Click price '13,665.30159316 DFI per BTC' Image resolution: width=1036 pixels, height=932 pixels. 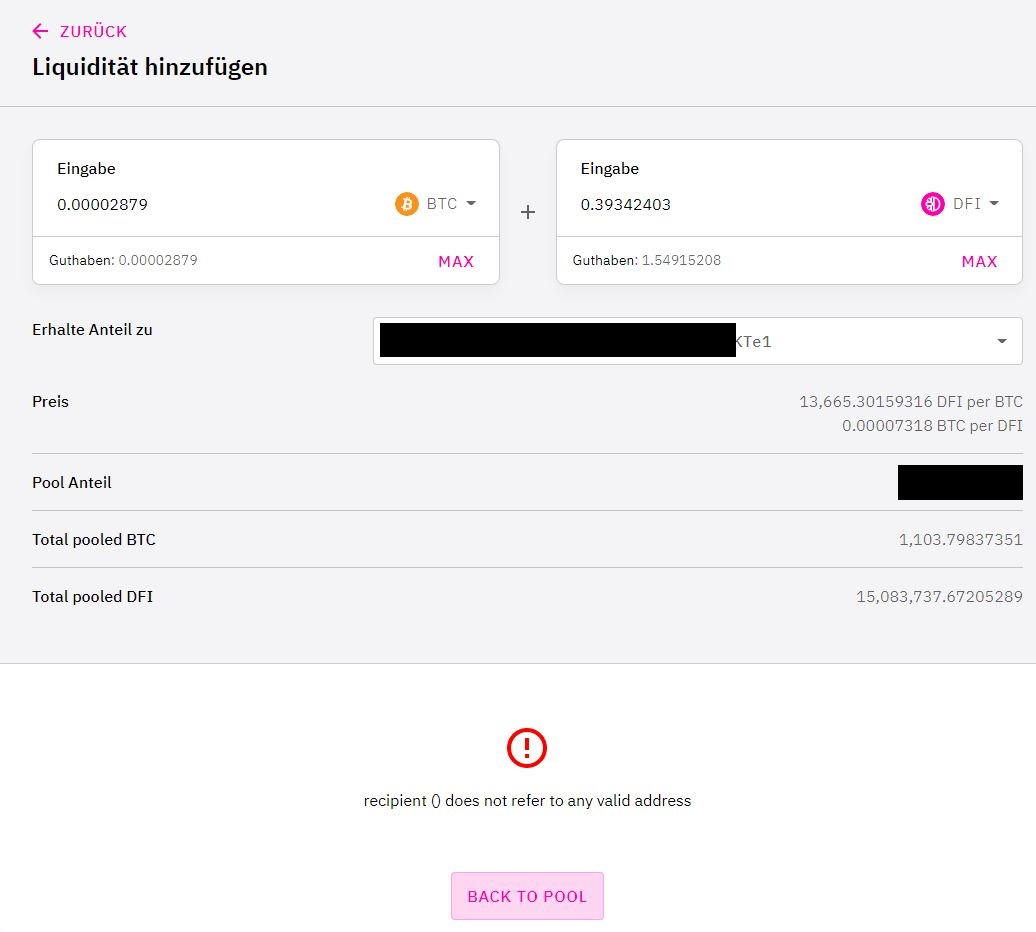(911, 402)
